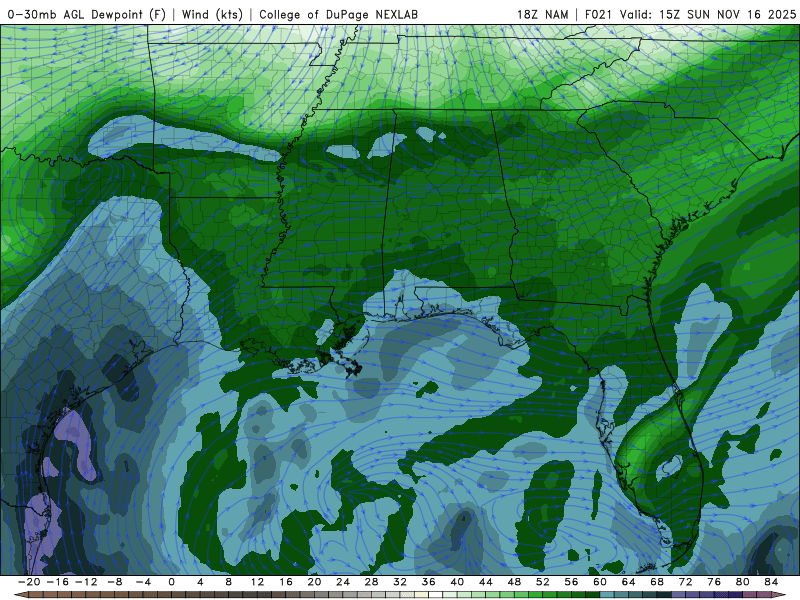This screenshot has width=800, height=600.
Task: Select the '18Z NAM' model run label
Action: [543, 15]
